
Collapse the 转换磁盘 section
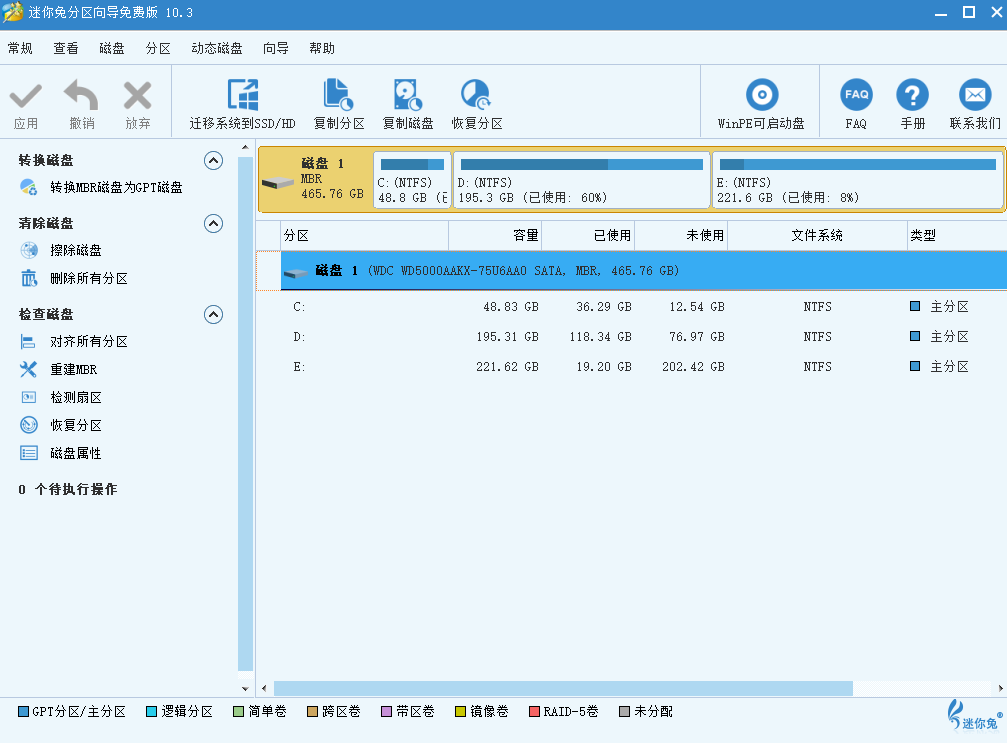(x=213, y=160)
